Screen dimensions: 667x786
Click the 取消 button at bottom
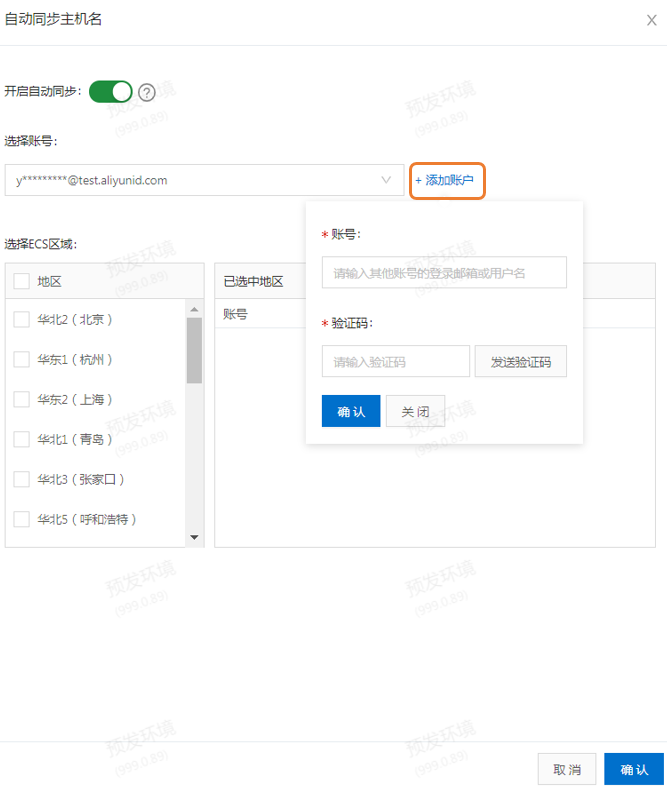567,769
